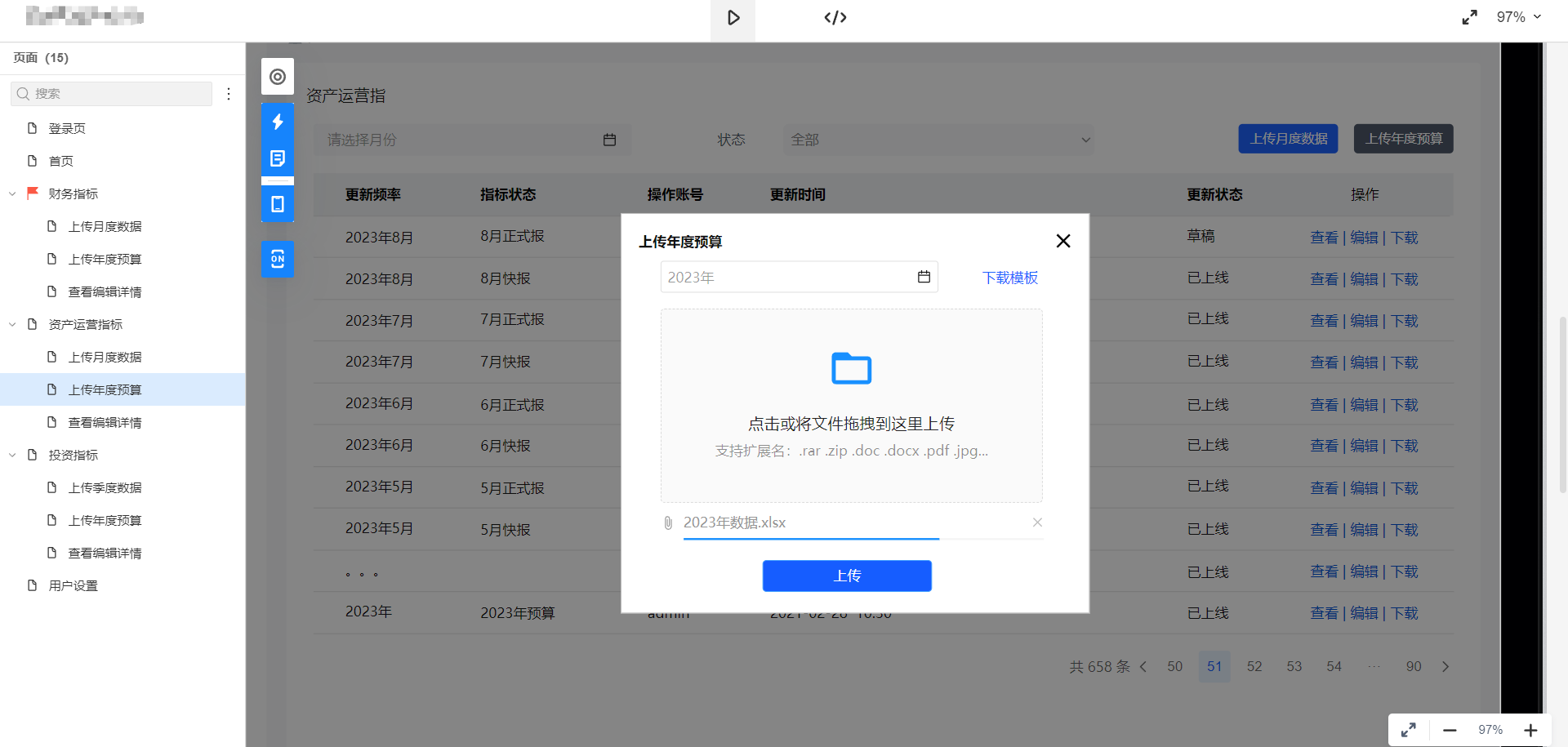The image size is (1568, 747).
Task: Click the play preview icon in top bar
Action: tap(733, 18)
